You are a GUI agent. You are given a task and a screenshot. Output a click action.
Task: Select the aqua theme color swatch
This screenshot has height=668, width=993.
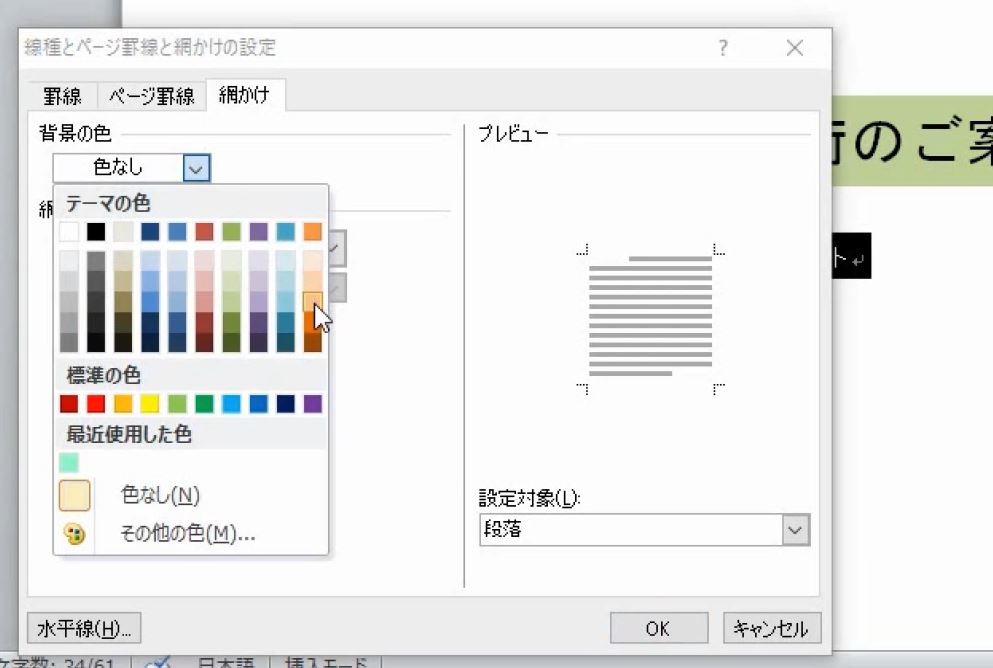tap(286, 232)
